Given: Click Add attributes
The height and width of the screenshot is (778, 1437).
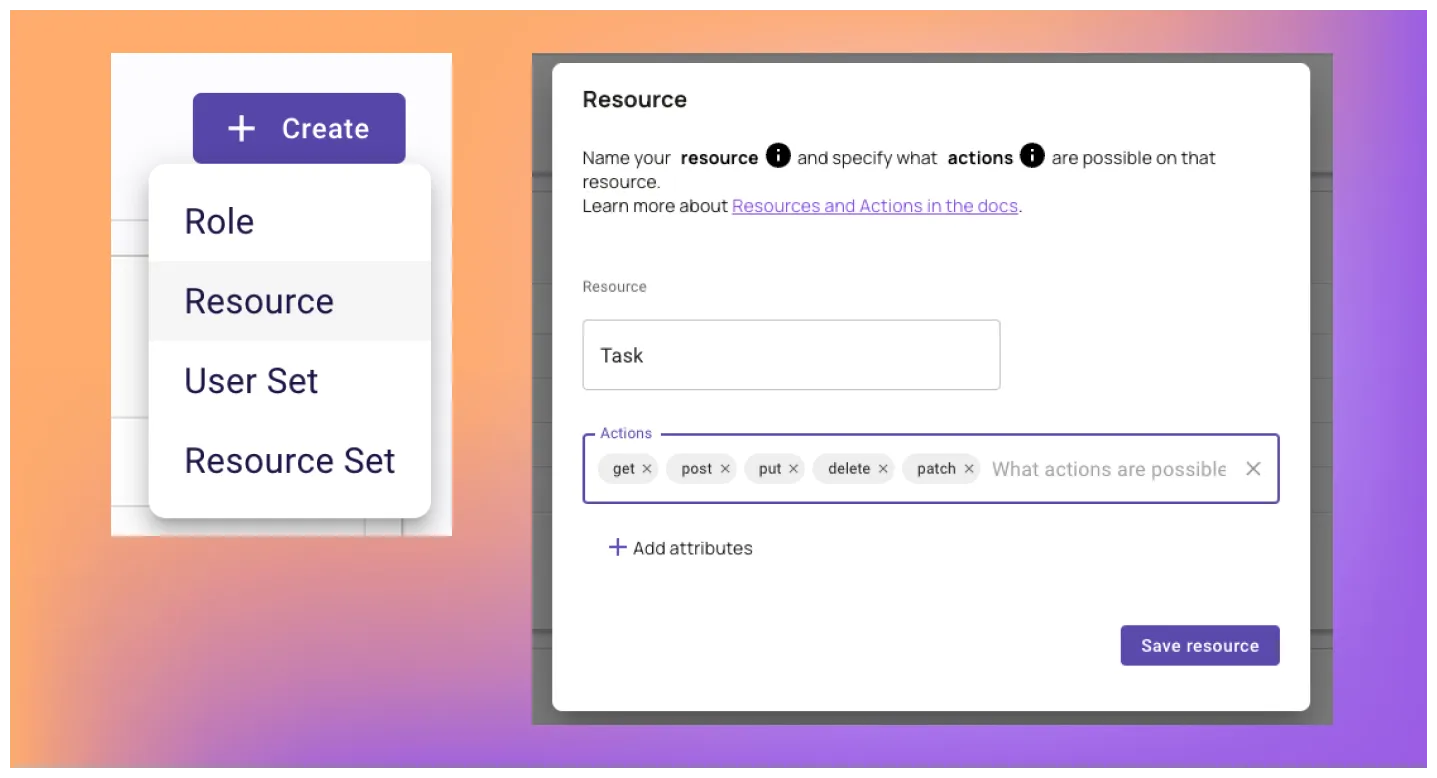Looking at the screenshot, I should click(692, 547).
